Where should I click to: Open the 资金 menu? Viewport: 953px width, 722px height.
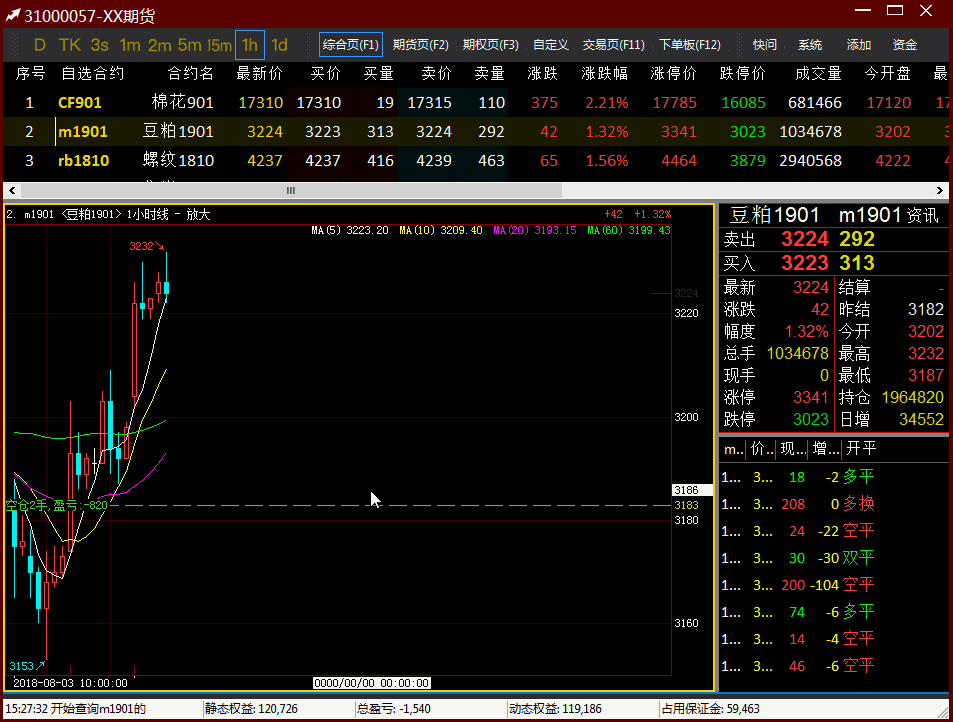pyautogui.click(x=904, y=45)
